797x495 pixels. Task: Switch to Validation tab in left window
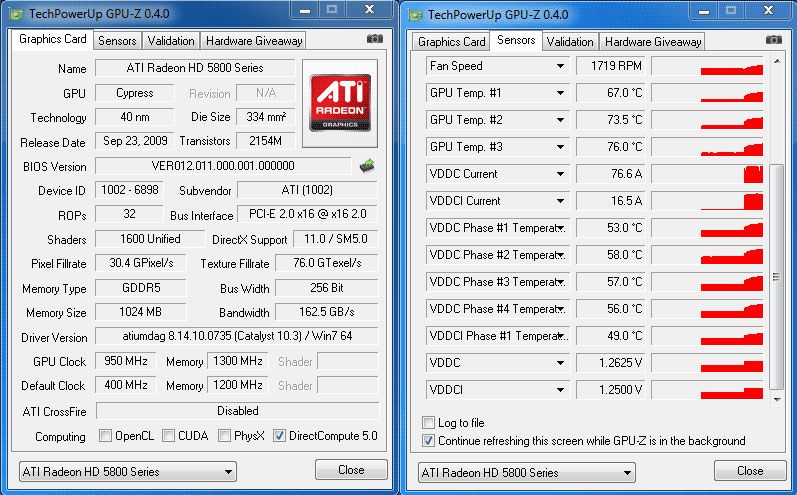click(171, 41)
